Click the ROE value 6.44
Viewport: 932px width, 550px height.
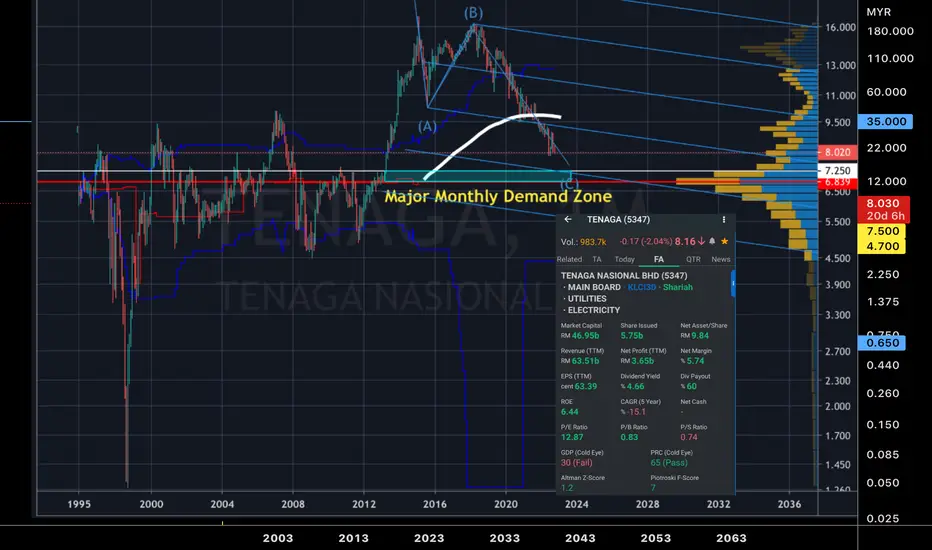(x=569, y=412)
